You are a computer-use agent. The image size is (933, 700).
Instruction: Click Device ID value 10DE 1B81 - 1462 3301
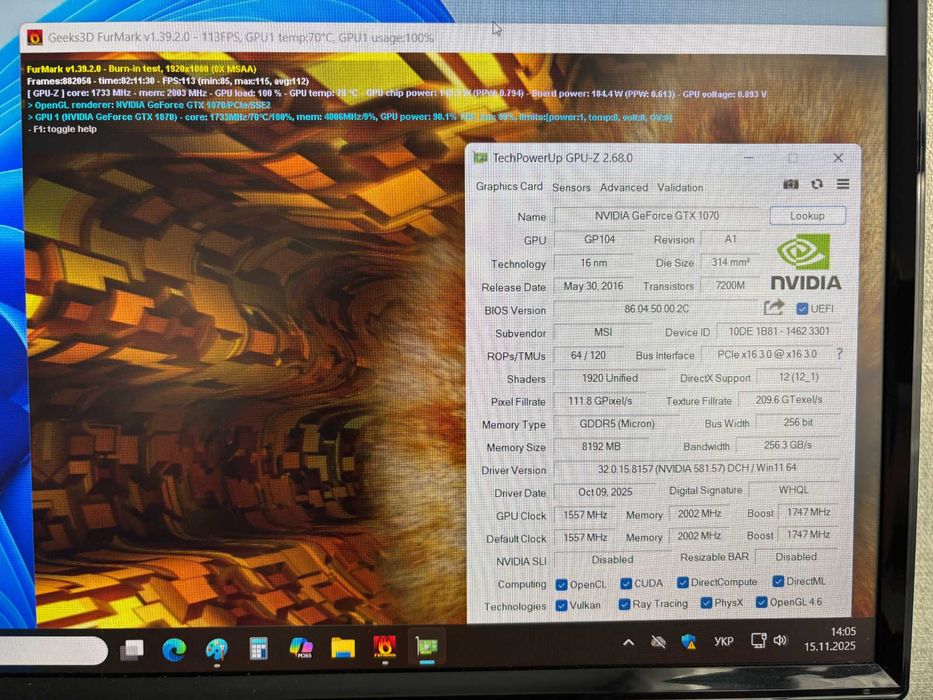[779, 331]
